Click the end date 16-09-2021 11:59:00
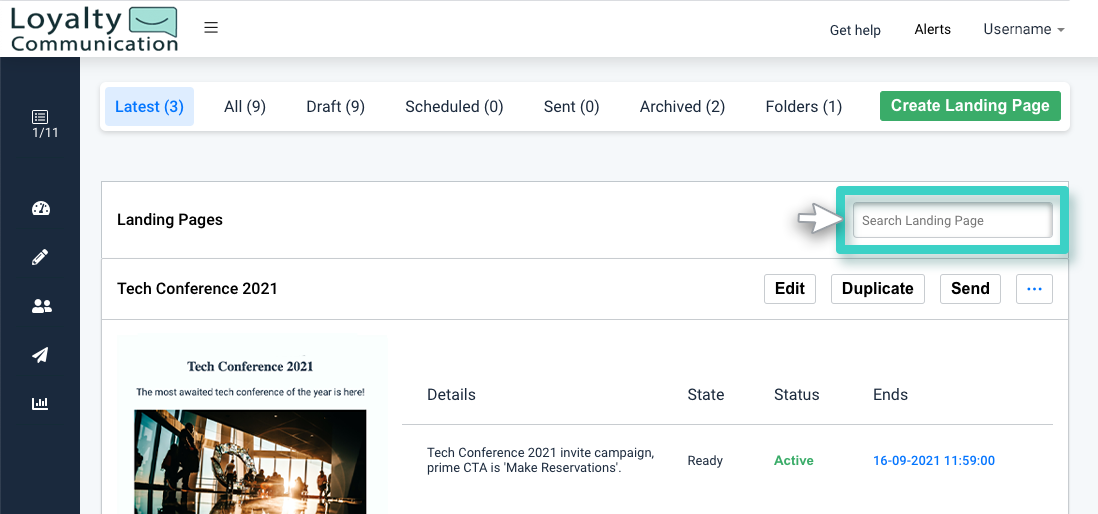The height and width of the screenshot is (514, 1098). pos(933,461)
